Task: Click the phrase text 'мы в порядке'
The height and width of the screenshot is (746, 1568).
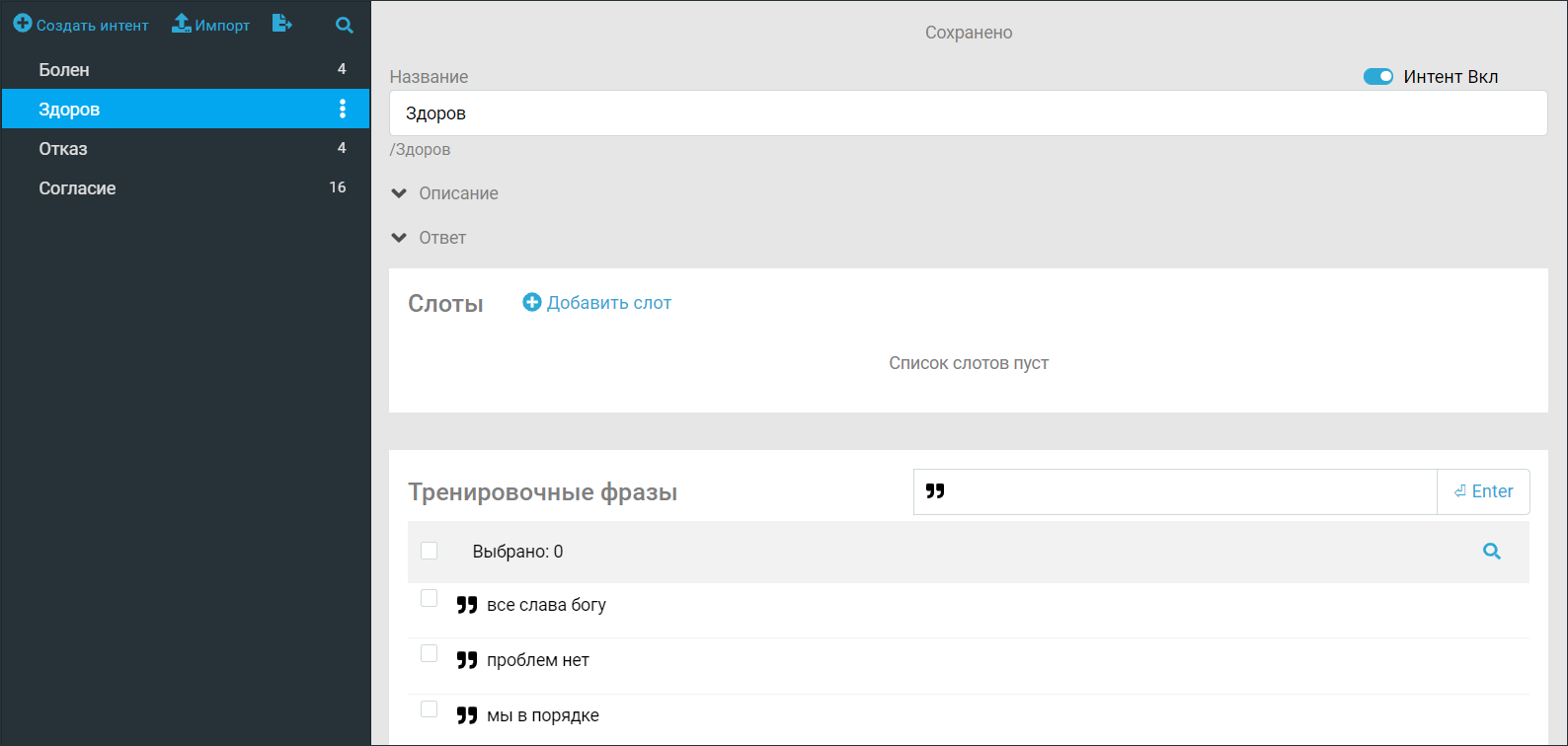Action: 543,715
